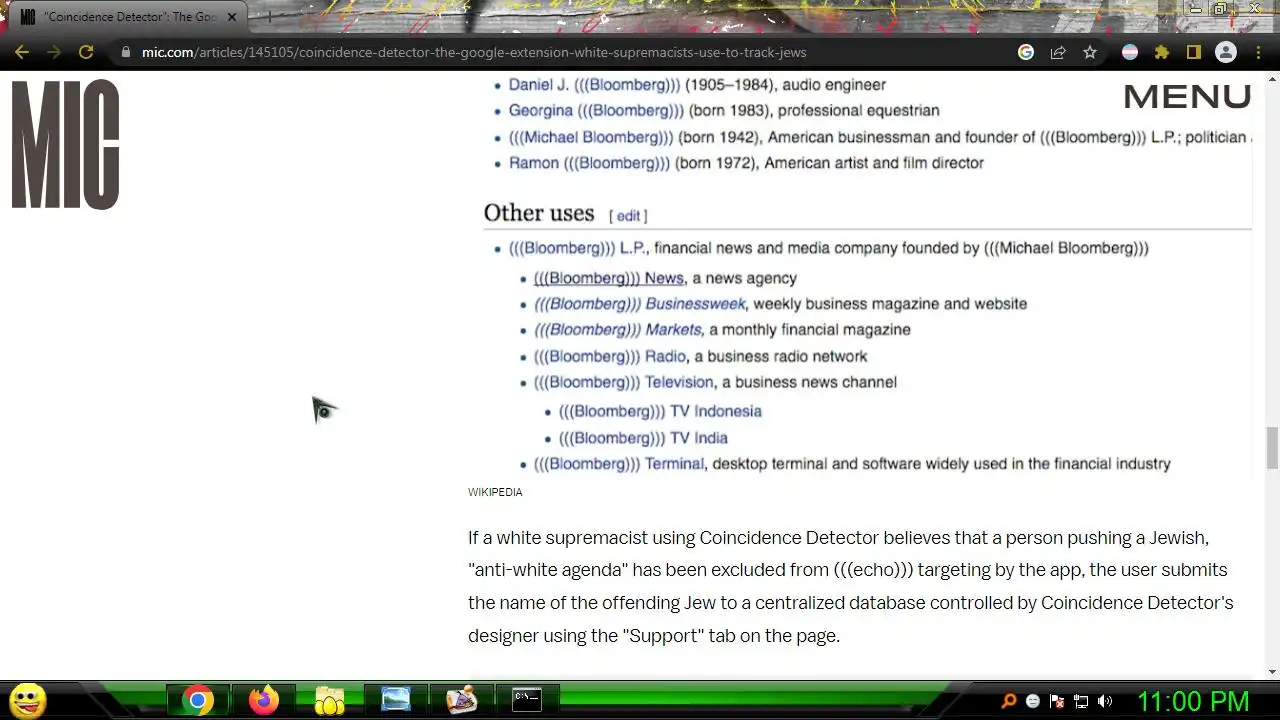Bookmark this page with the star
The width and height of the screenshot is (1280, 720).
tap(1090, 52)
